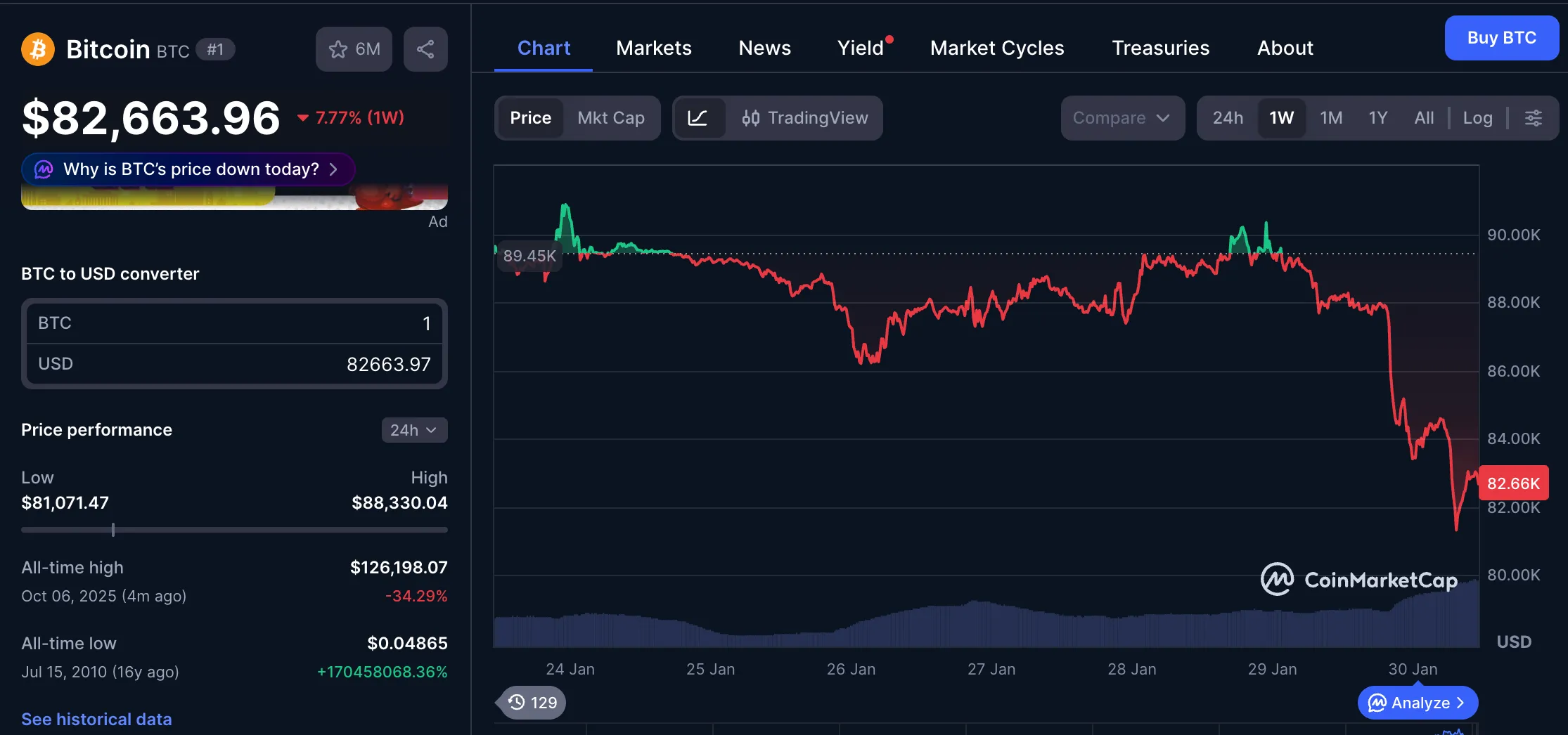Open the Market Cycles tab
Viewport: 1568px width, 735px height.
pos(996,48)
